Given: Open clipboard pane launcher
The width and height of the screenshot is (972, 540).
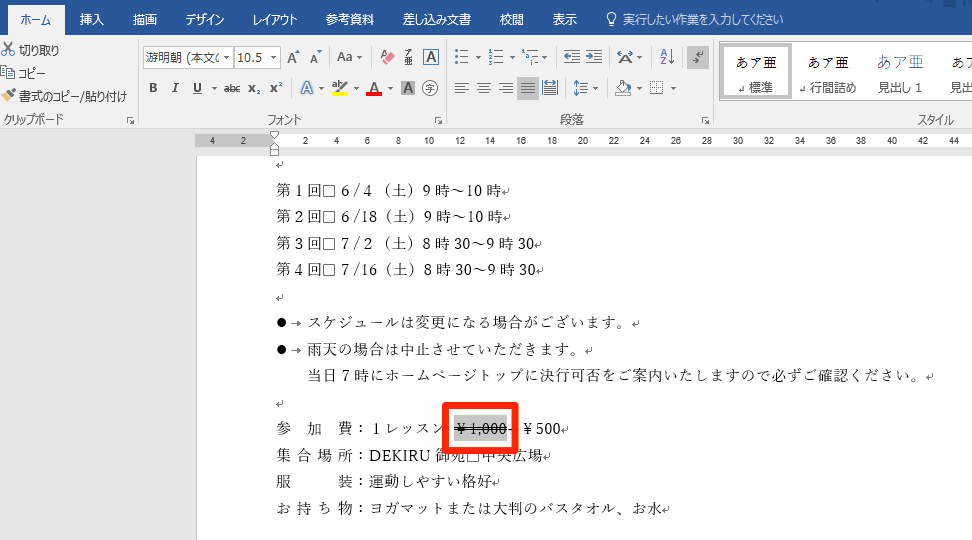Looking at the screenshot, I should 130,121.
